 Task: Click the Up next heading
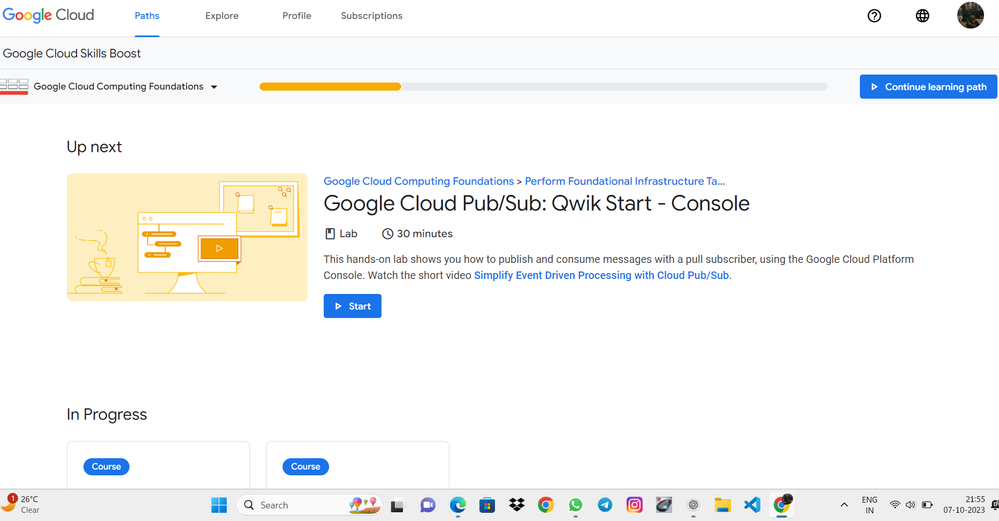94,147
